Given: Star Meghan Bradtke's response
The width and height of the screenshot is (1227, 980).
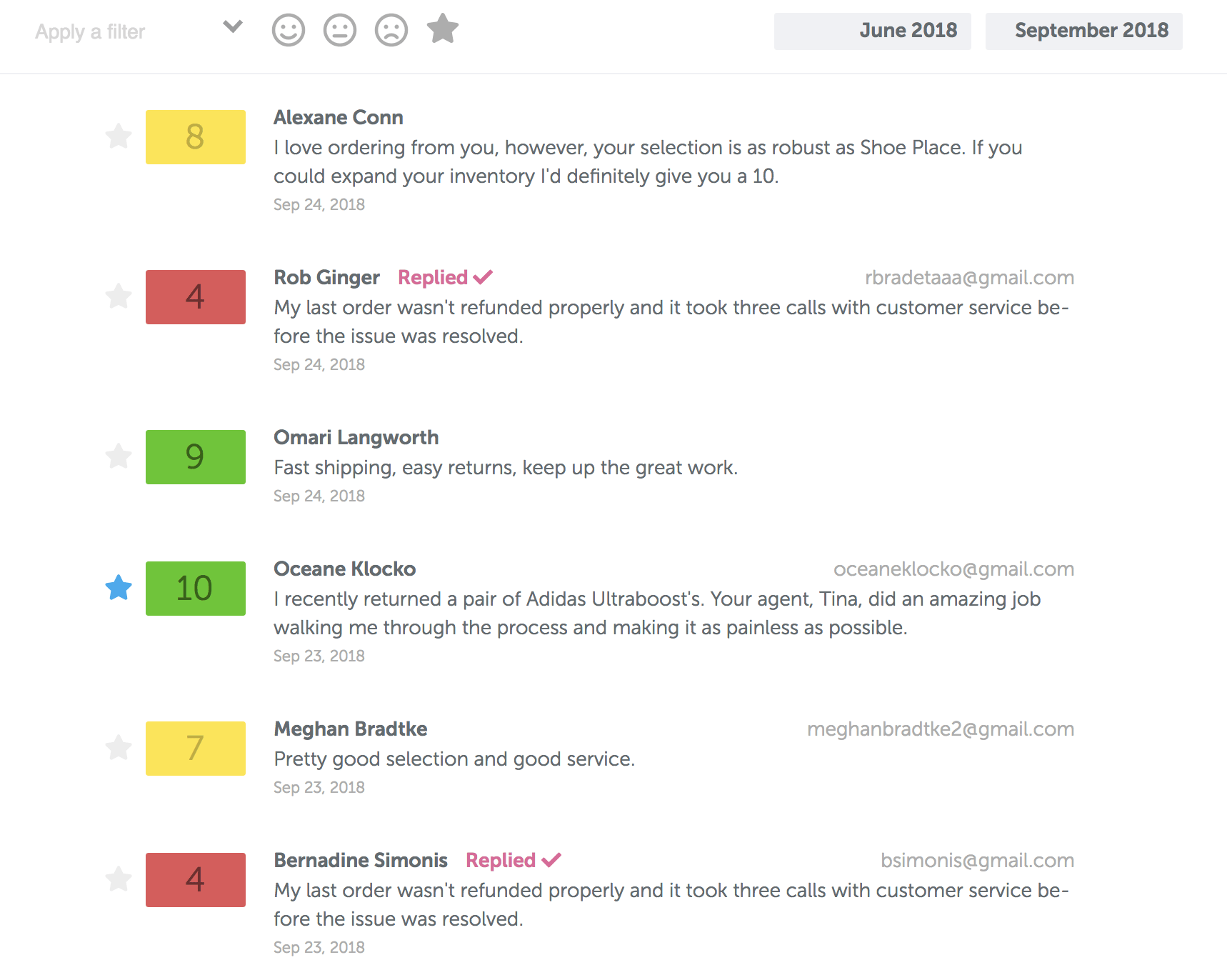Looking at the screenshot, I should point(119,748).
